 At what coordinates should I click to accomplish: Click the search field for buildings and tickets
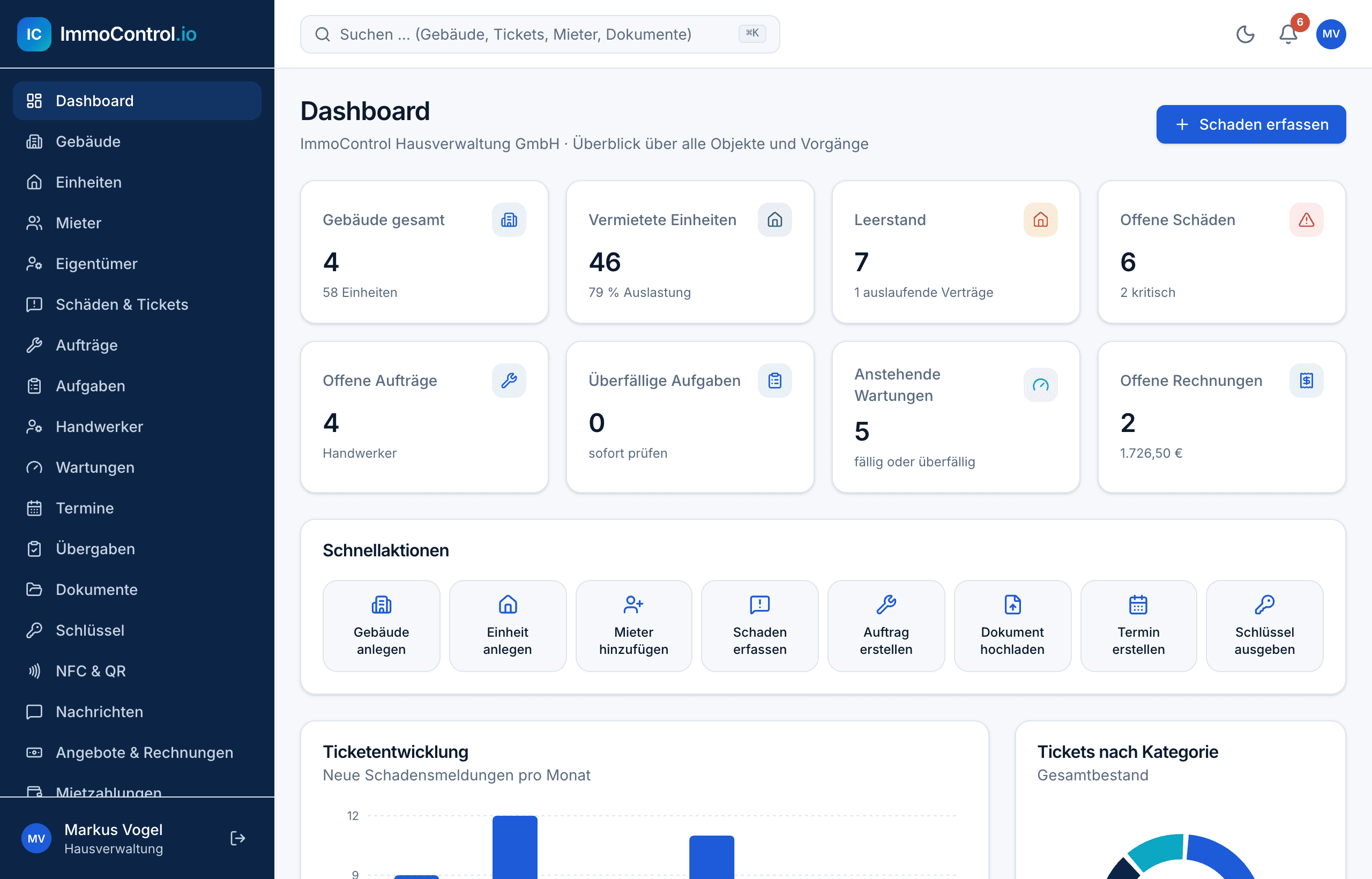(540, 34)
